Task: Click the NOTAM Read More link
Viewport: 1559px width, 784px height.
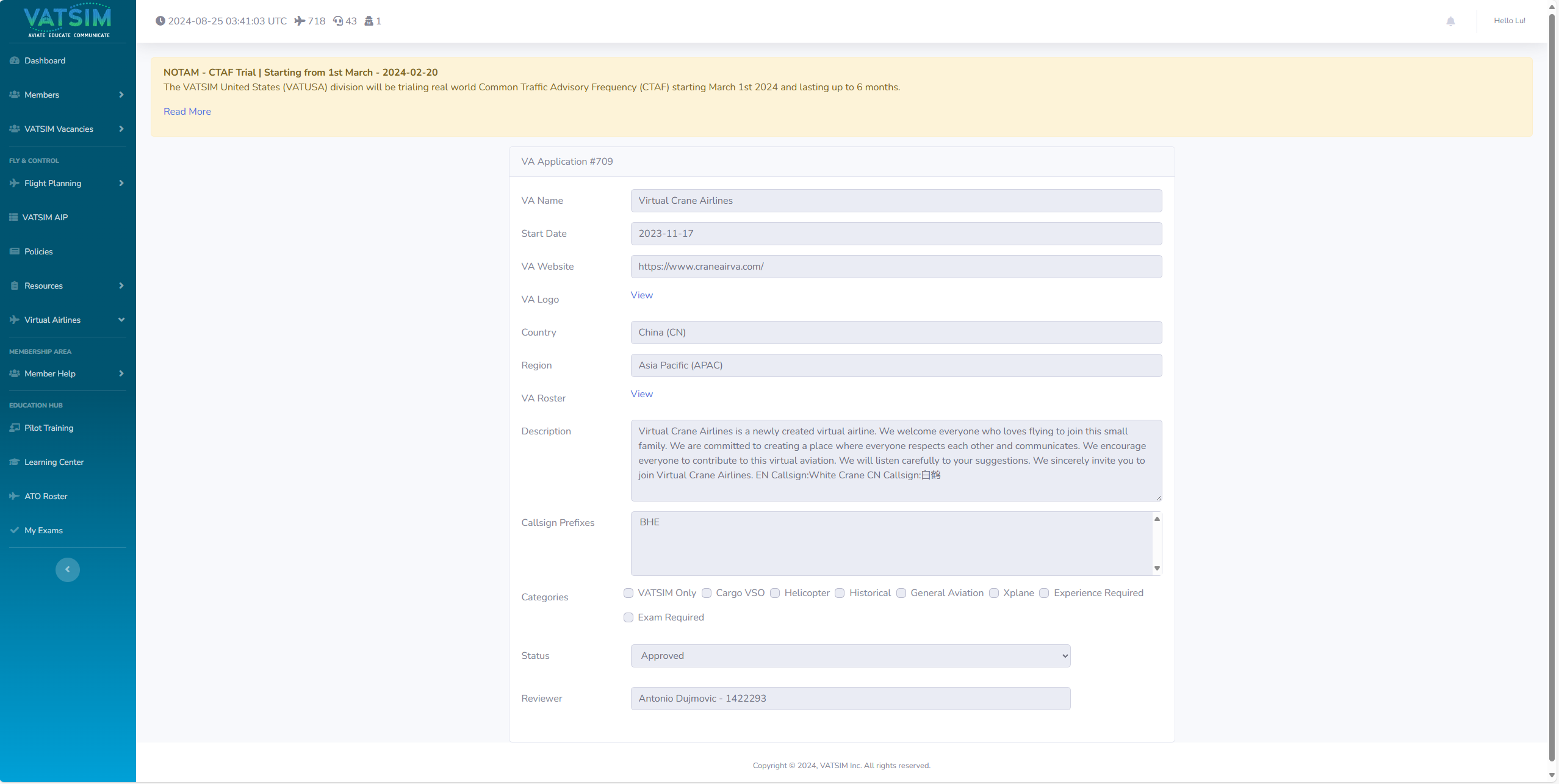Action: (187, 112)
